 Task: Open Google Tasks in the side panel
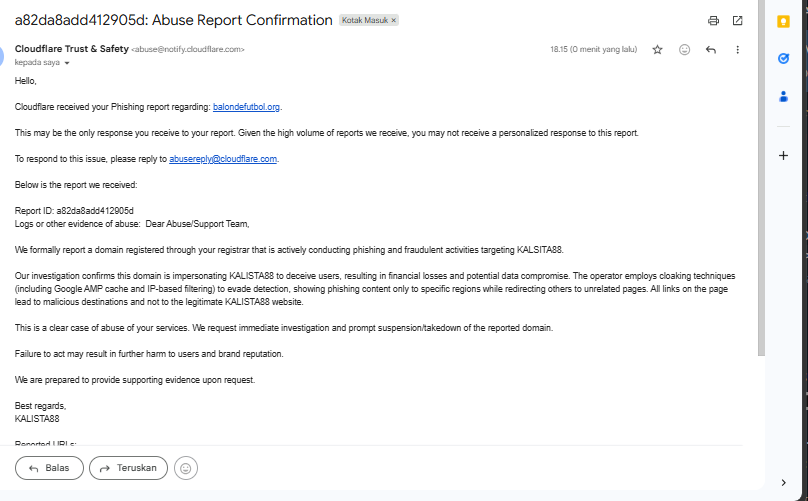coord(783,59)
